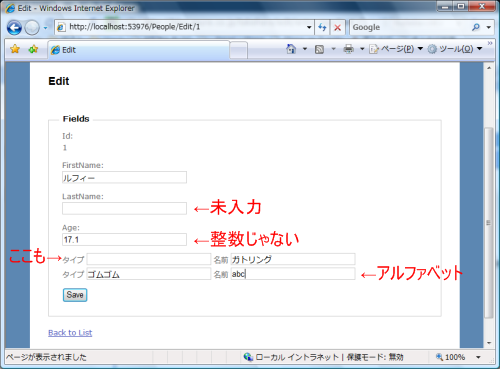Click the toolbar overflow chevron
This screenshot has width=500, height=369.
[490, 43]
